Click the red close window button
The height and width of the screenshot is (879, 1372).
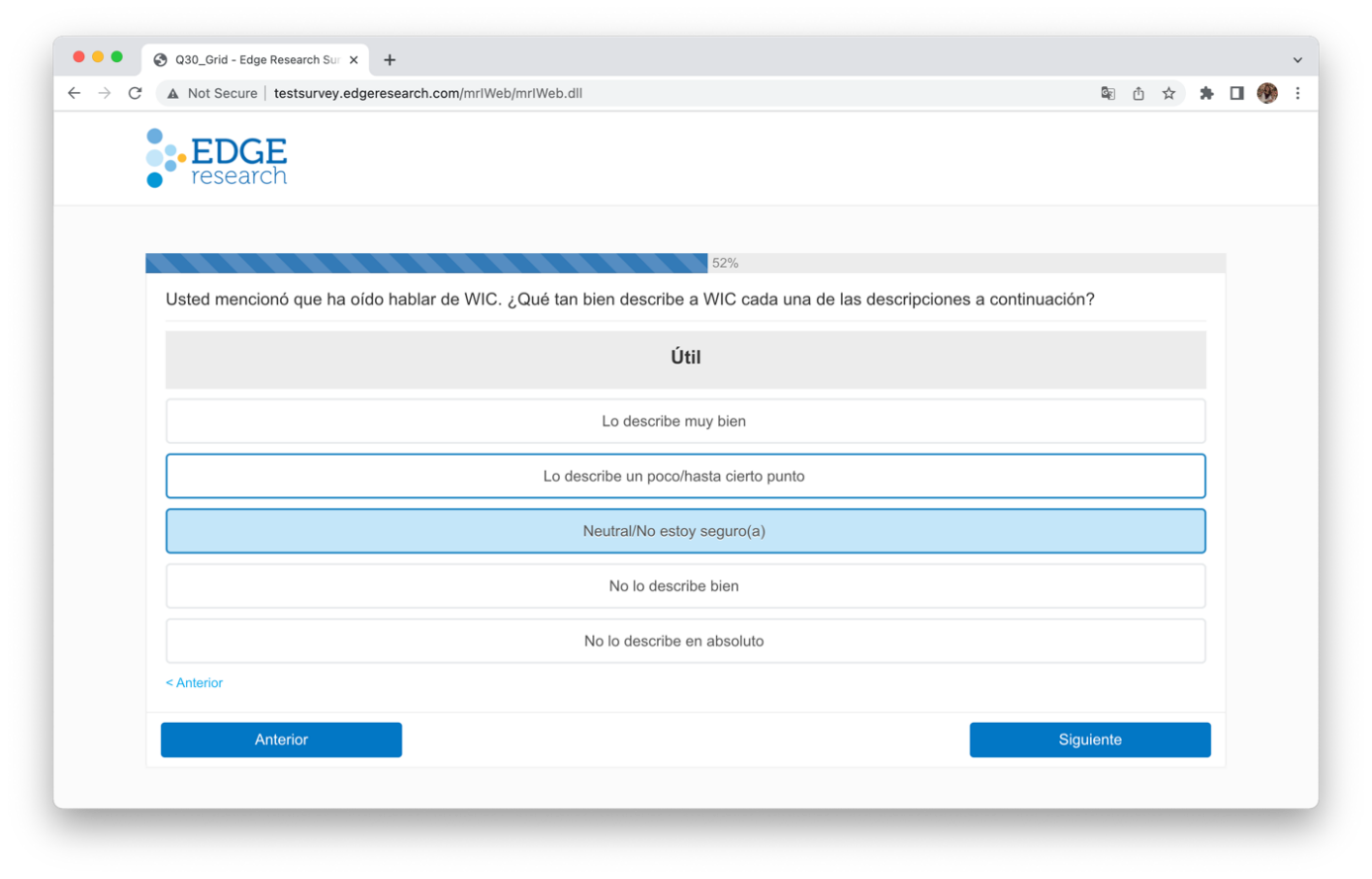[79, 57]
